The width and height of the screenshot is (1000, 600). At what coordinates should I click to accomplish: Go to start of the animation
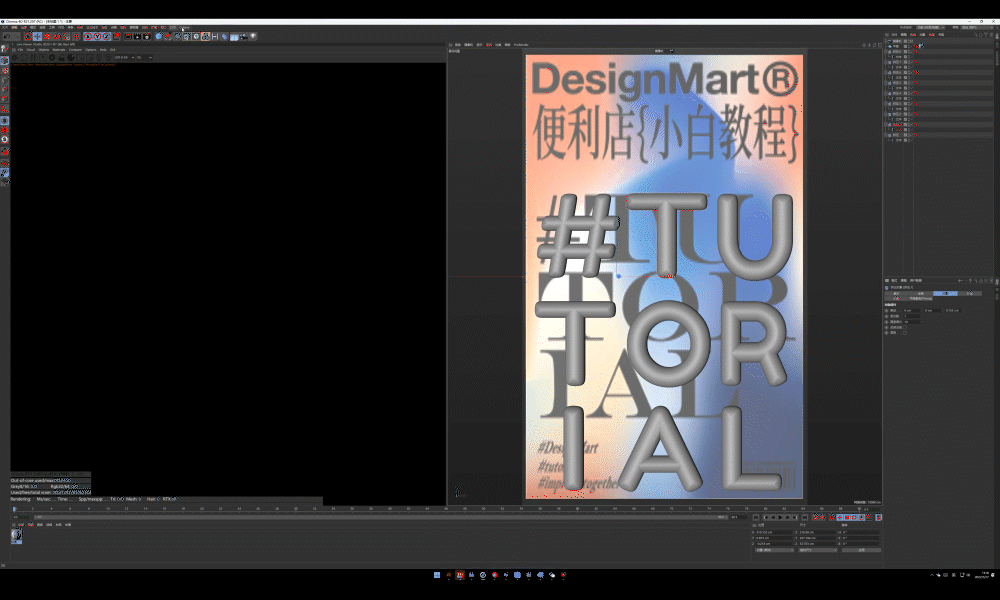click(756, 518)
